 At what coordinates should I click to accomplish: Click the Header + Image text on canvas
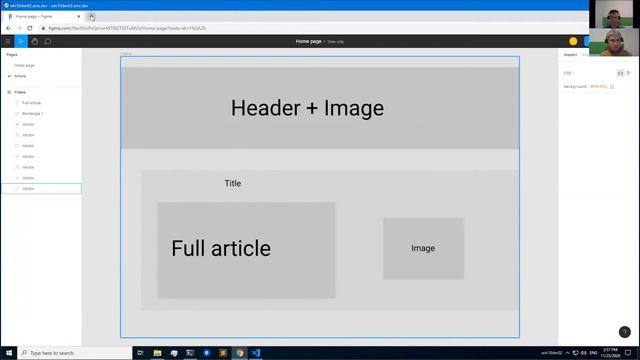(307, 108)
